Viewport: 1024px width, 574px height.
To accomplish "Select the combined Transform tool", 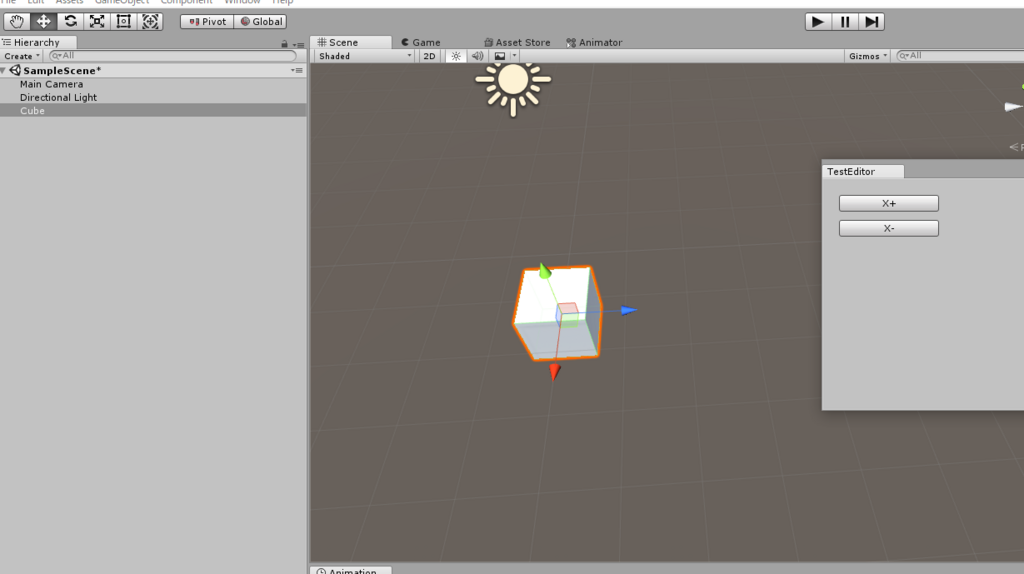I will tap(150, 22).
